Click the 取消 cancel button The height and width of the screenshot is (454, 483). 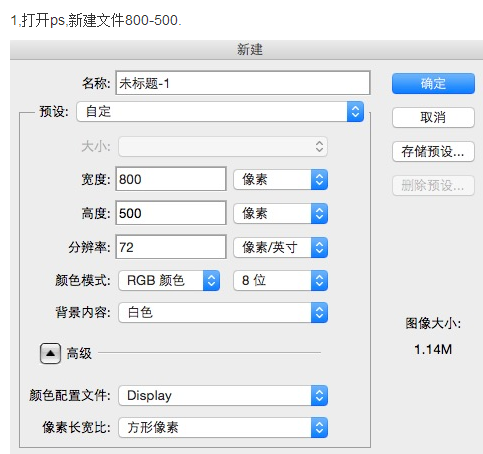pos(433,117)
